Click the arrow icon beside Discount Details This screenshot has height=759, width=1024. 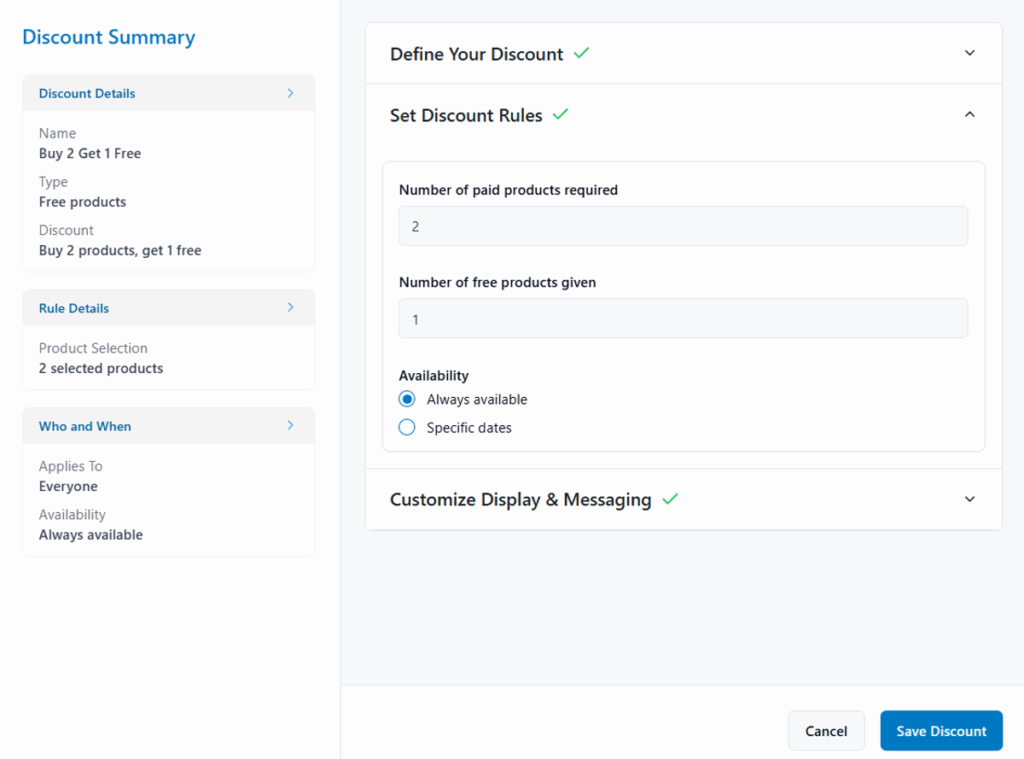click(x=290, y=93)
